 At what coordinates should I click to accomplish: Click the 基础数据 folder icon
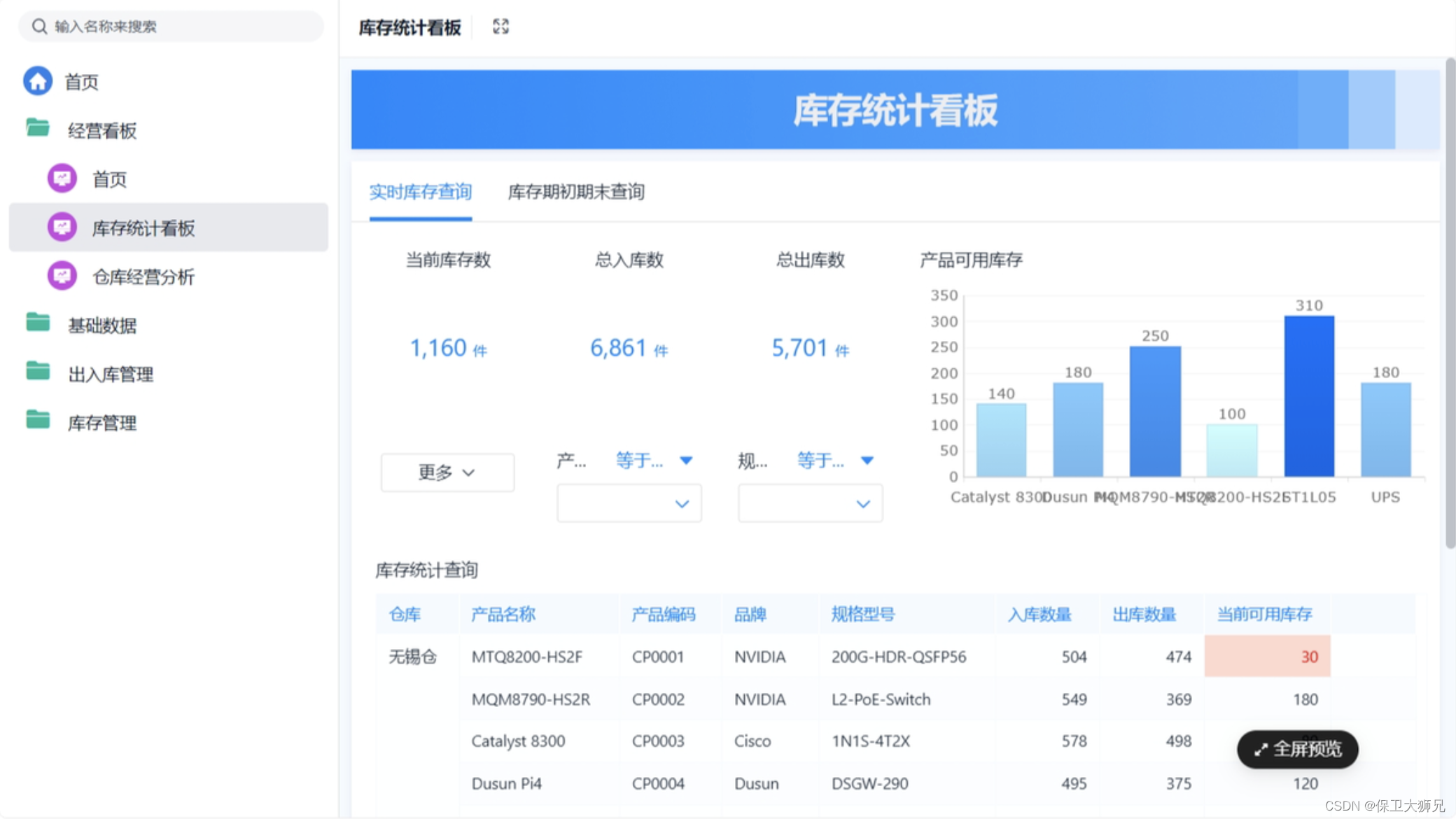tap(38, 323)
